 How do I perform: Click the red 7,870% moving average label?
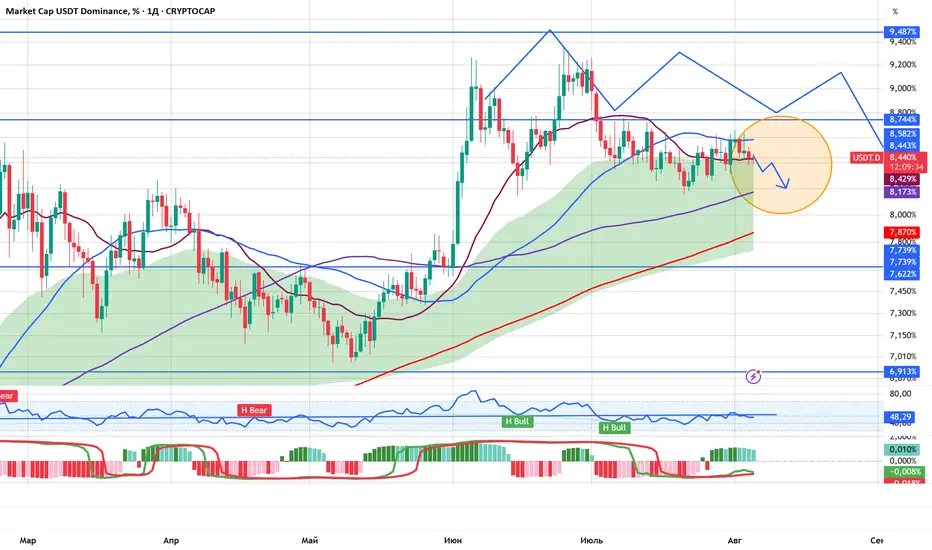902,232
